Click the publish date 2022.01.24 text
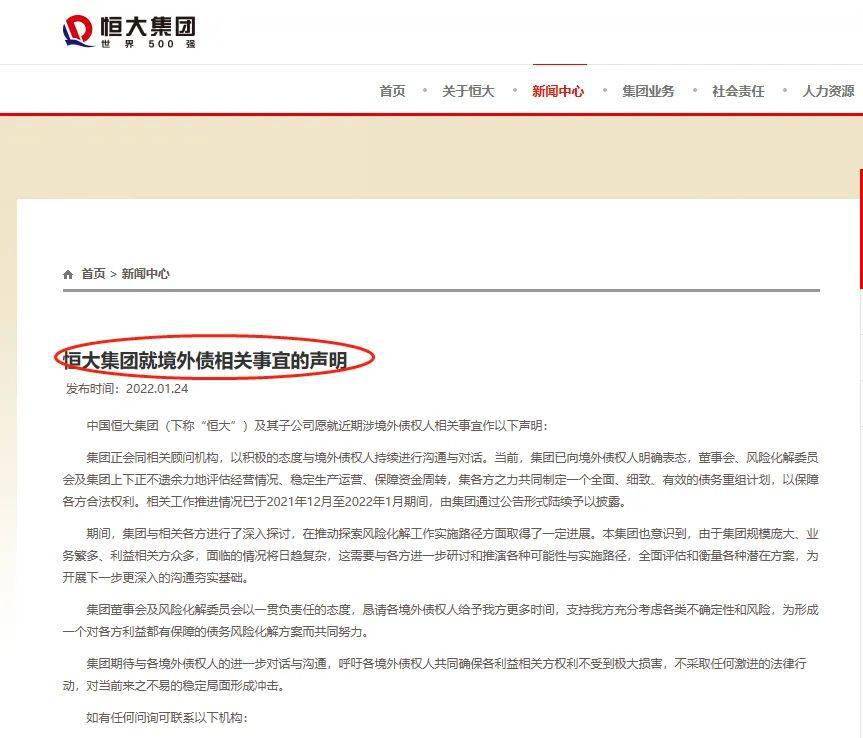The width and height of the screenshot is (863, 738). tap(157, 389)
